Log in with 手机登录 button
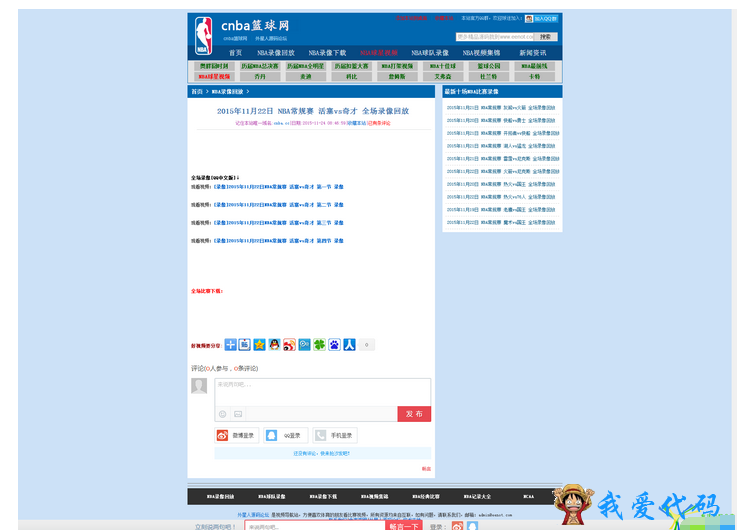This screenshot has height=530, width=737. (335, 436)
